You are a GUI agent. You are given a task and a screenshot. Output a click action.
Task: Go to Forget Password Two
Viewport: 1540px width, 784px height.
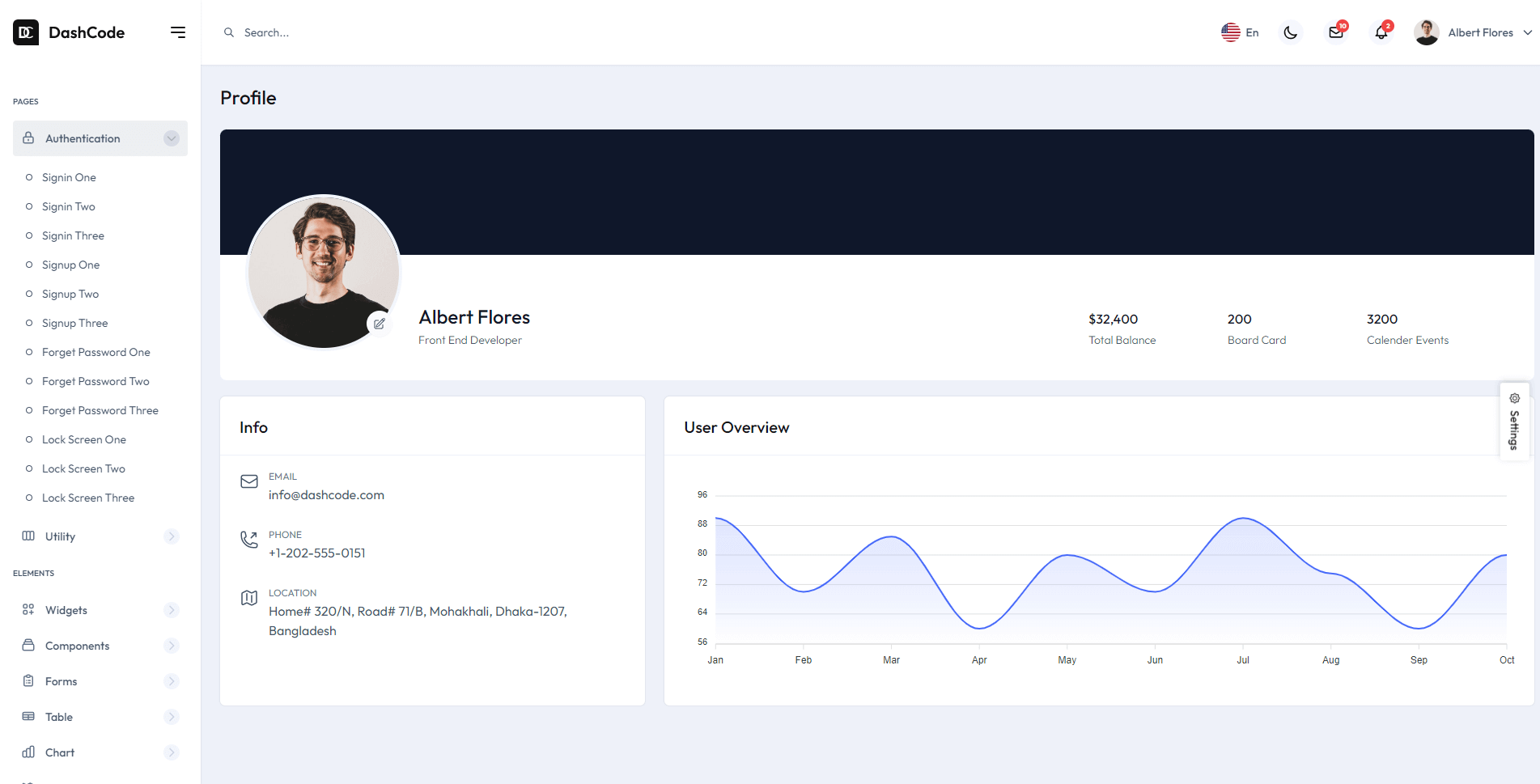(95, 381)
